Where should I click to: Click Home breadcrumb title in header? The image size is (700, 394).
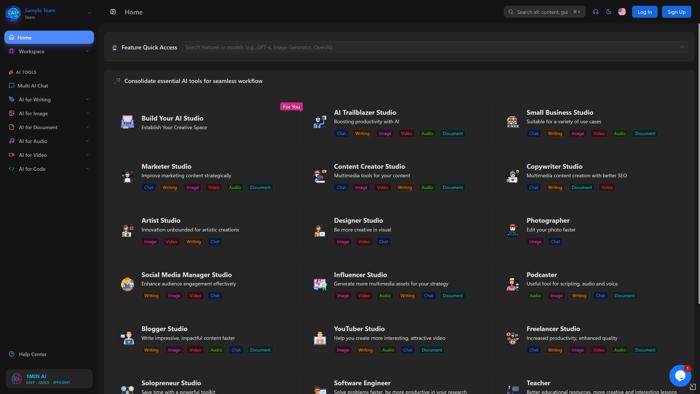[133, 12]
